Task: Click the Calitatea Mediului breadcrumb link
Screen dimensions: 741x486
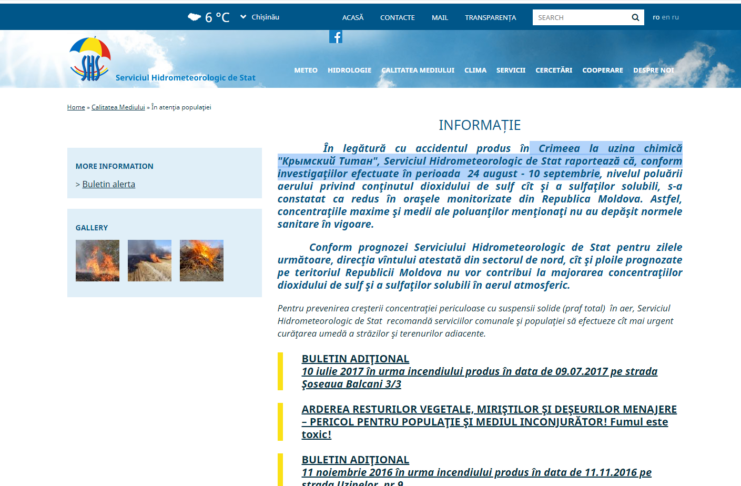Action: pos(118,107)
